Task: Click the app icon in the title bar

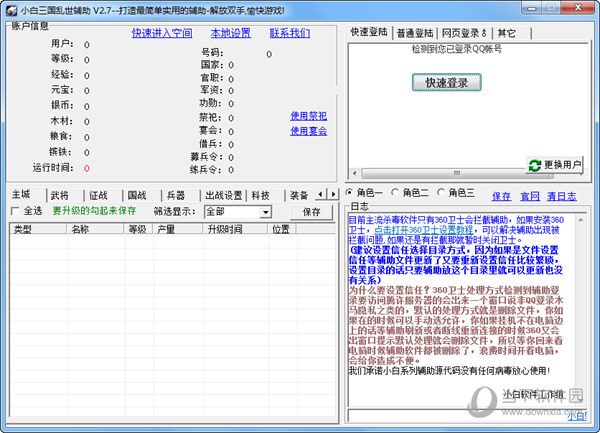Action: pyautogui.click(x=11, y=10)
